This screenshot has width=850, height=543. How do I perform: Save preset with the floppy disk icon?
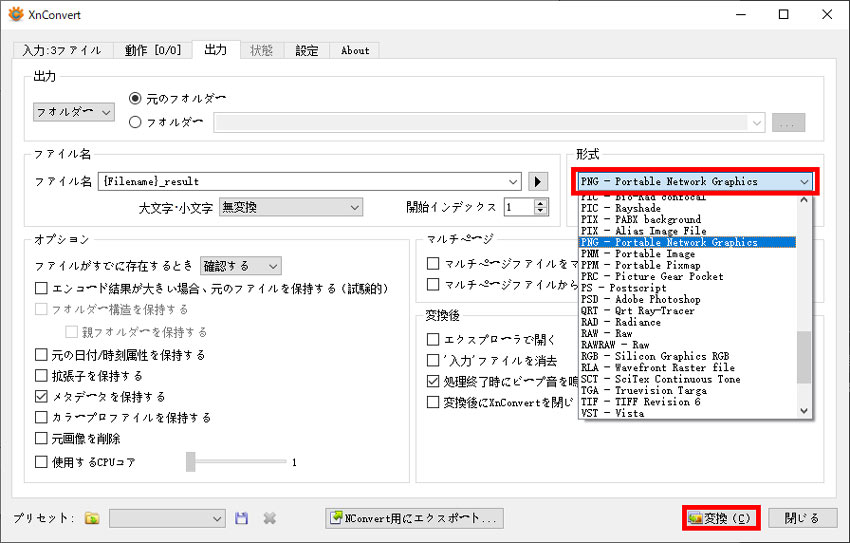(242, 519)
